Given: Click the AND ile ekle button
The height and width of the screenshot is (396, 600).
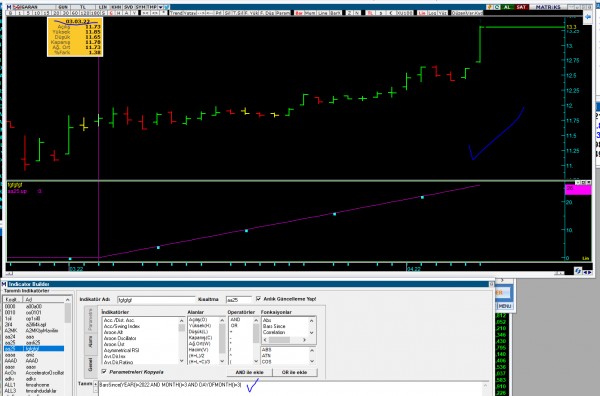Looking at the screenshot, I should point(249,372).
